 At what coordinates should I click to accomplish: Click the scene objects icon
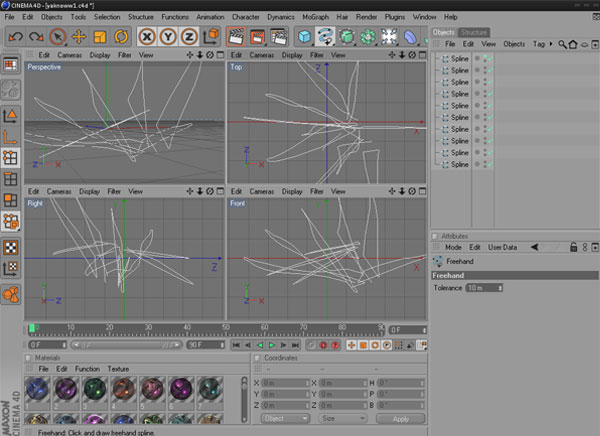point(389,37)
